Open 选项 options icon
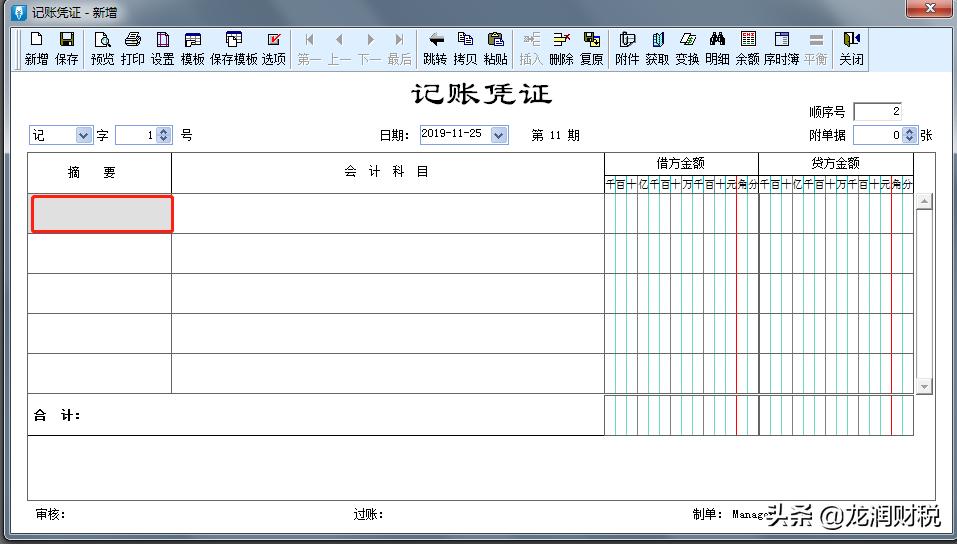The image size is (957, 544). [x=274, y=40]
